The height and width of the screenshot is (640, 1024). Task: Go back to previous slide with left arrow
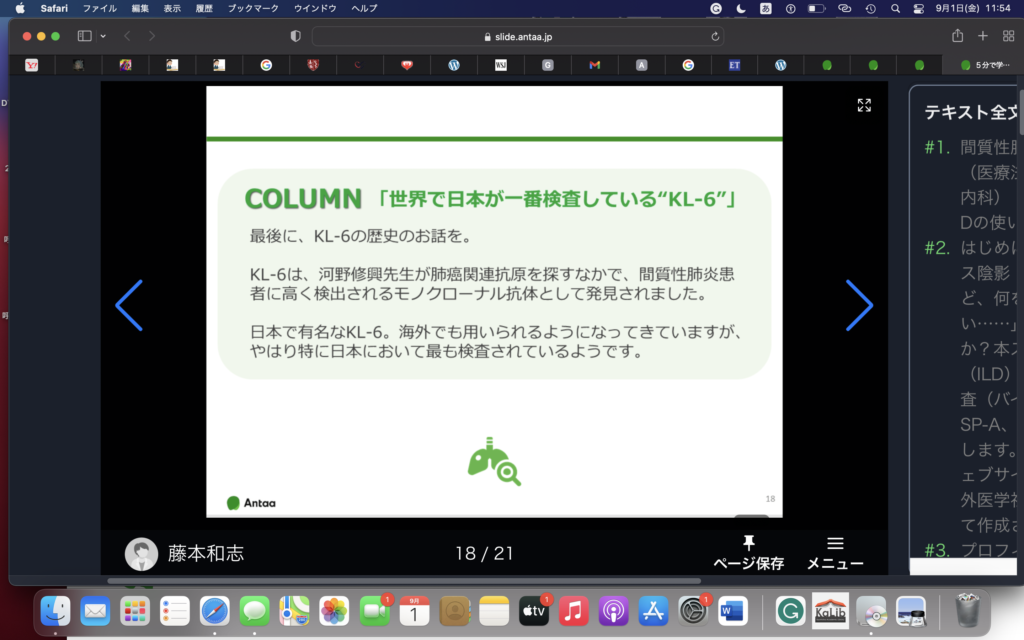click(129, 305)
